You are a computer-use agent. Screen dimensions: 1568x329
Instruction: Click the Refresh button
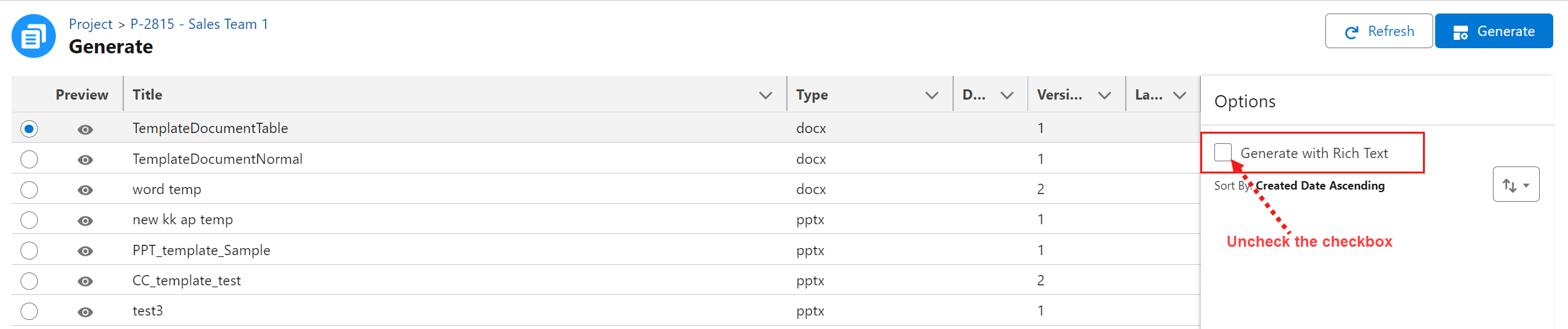point(1379,31)
